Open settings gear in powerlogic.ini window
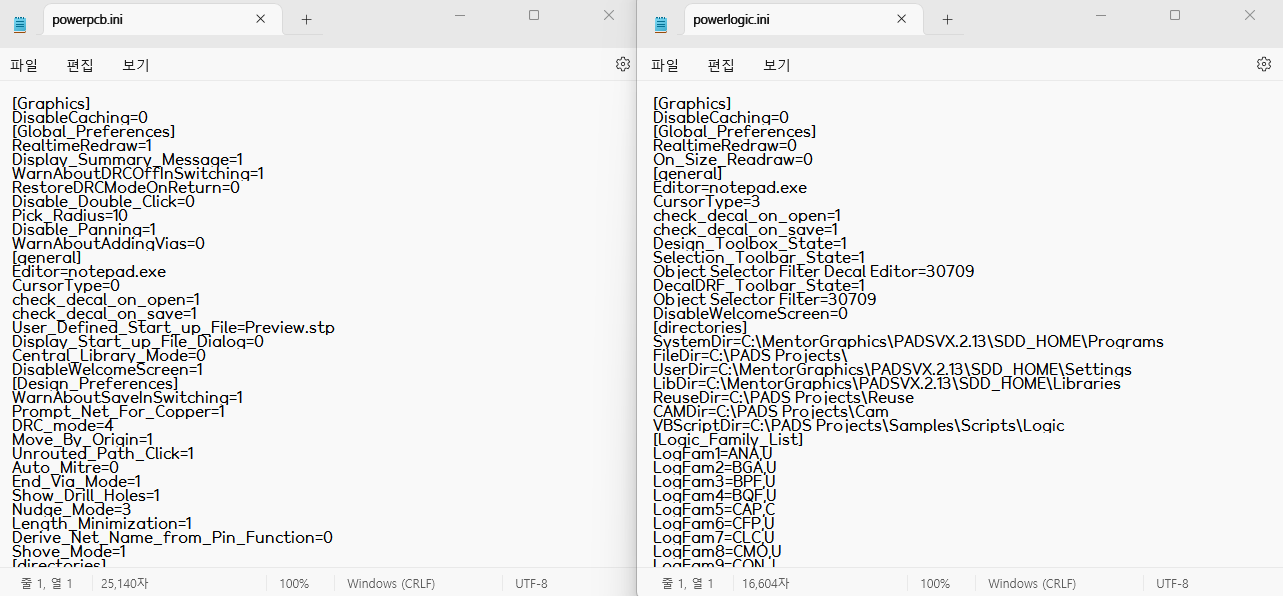Screen dimensions: 1283x596 tap(1263, 64)
